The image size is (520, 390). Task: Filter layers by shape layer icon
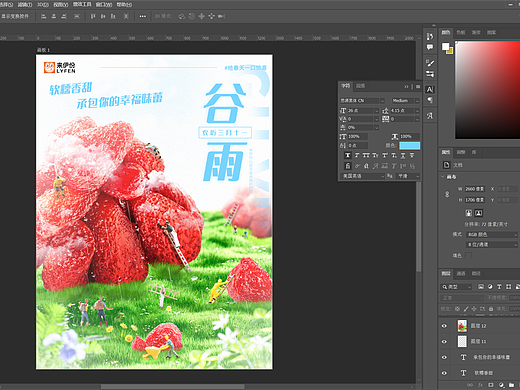508,287
